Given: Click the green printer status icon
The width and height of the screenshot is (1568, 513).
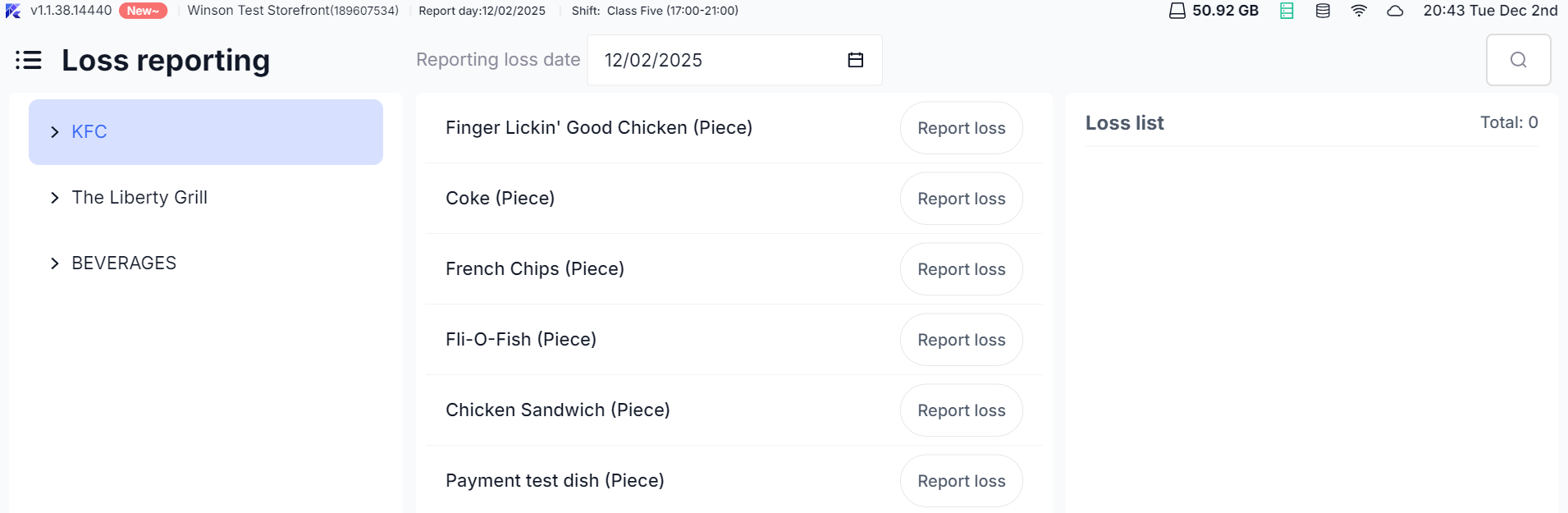Looking at the screenshot, I should pyautogui.click(x=1287, y=11).
